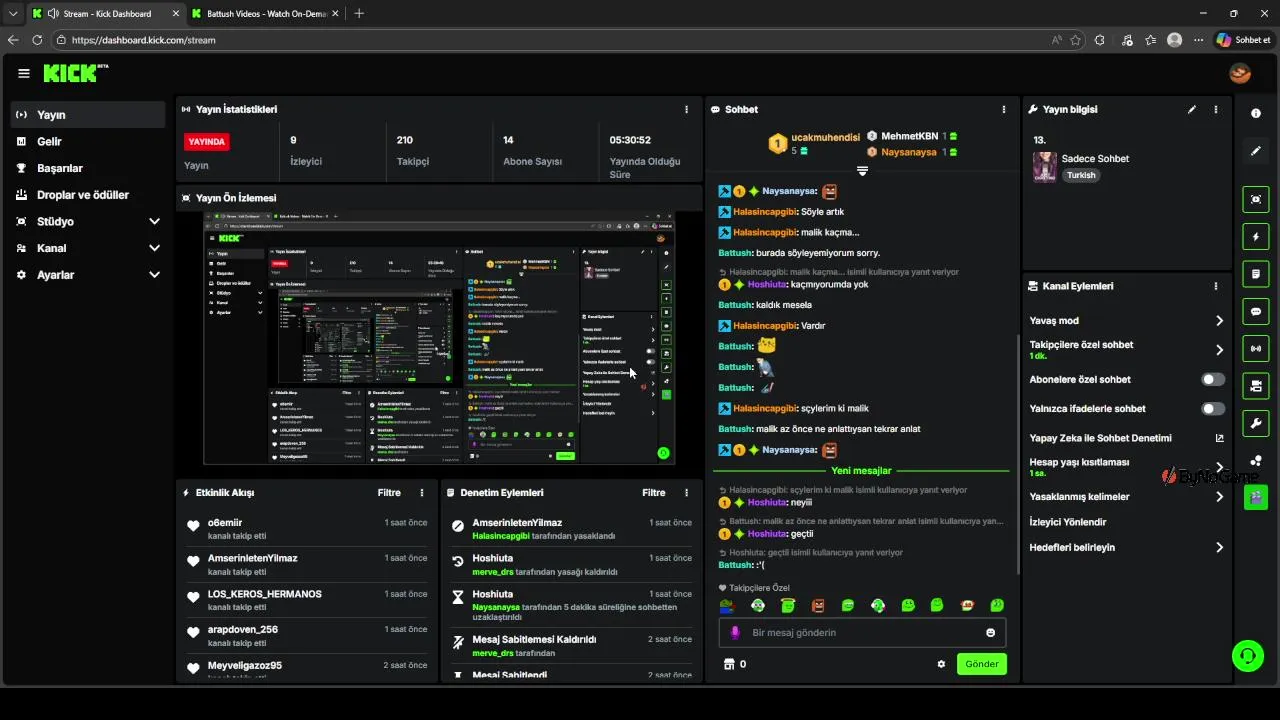Send the chat message with Gönder

(x=982, y=664)
